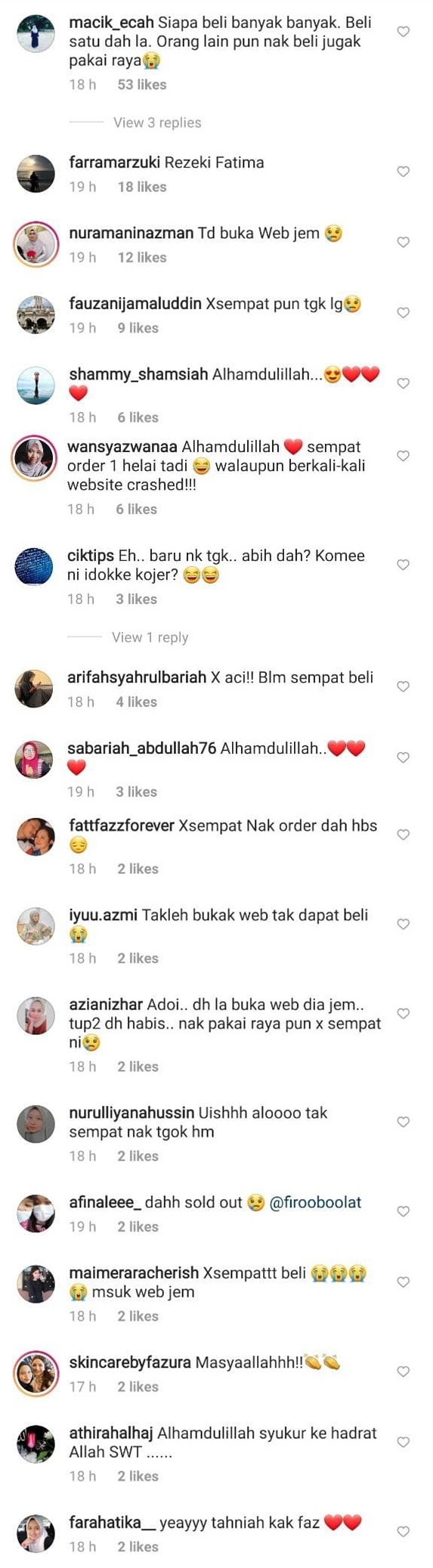Heart the comment by fauzanijamaluddin
The width and height of the screenshot is (433, 1568).
pos(404,312)
